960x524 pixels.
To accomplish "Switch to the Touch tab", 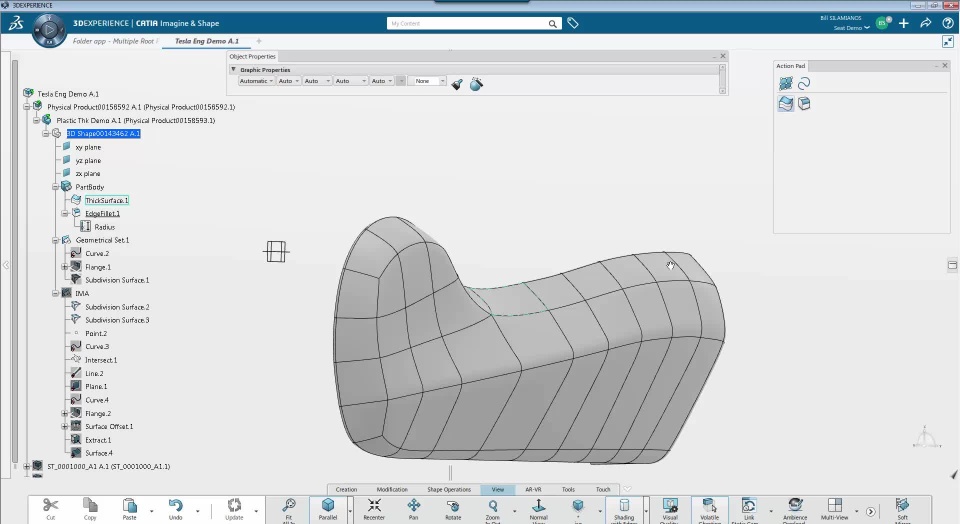I will point(603,489).
